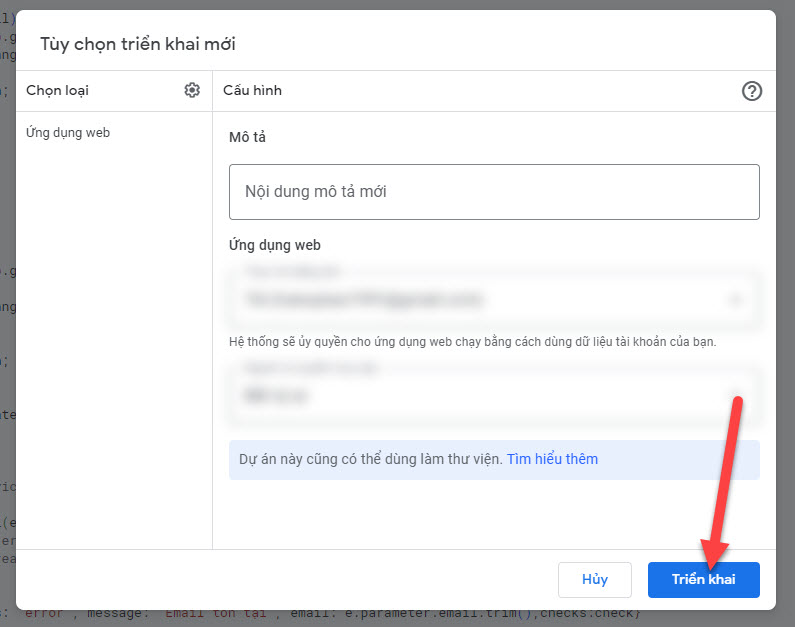Click the dimmed code editor behind the dialog

[7, 300]
